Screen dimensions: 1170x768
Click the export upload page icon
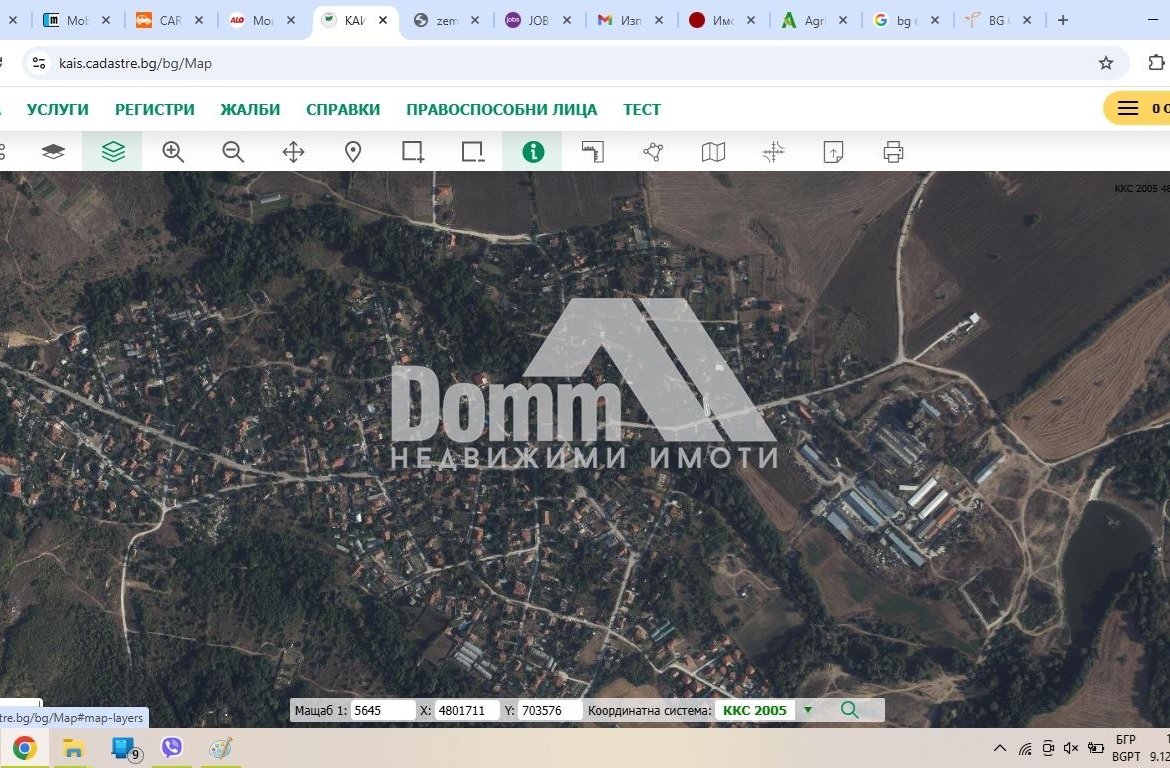(833, 152)
